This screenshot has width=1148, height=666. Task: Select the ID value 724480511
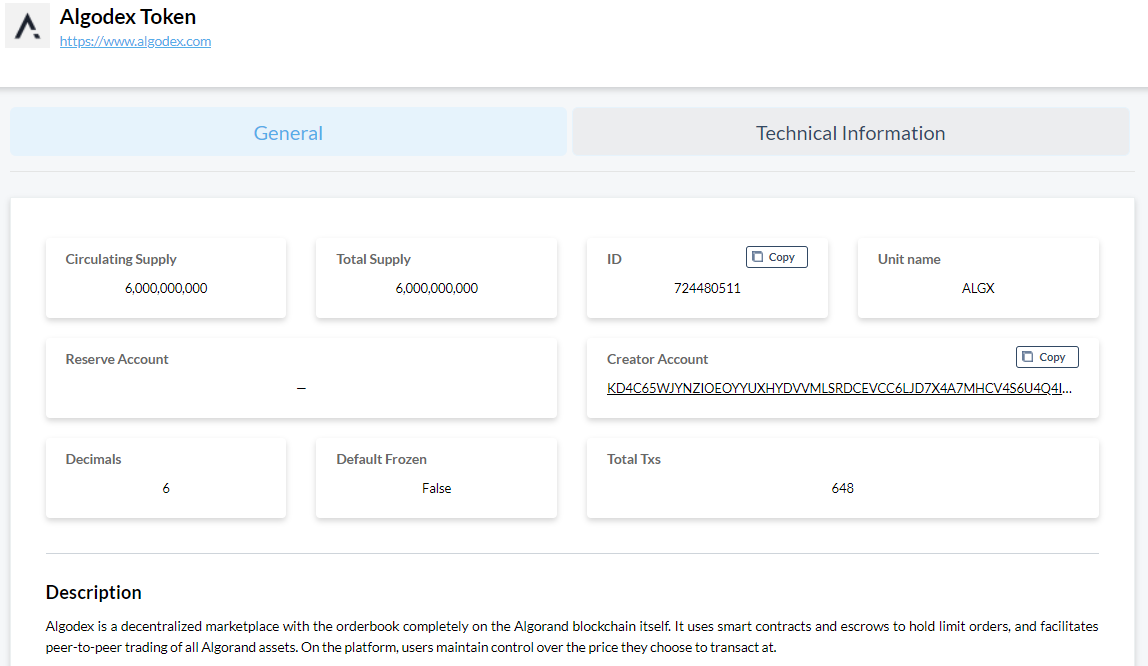tap(707, 288)
